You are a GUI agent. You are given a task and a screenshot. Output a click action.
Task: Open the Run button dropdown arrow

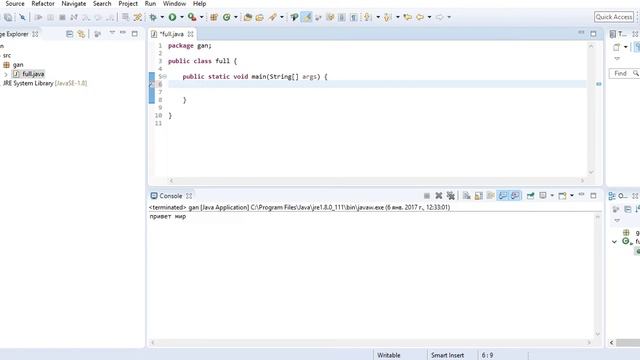tap(182, 17)
